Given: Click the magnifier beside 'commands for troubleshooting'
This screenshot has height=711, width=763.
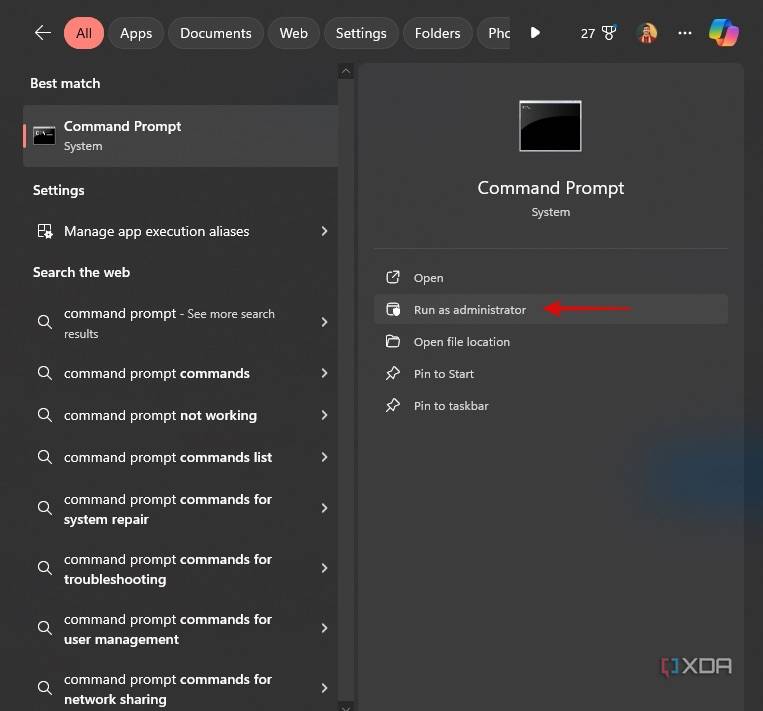Looking at the screenshot, I should 45,568.
